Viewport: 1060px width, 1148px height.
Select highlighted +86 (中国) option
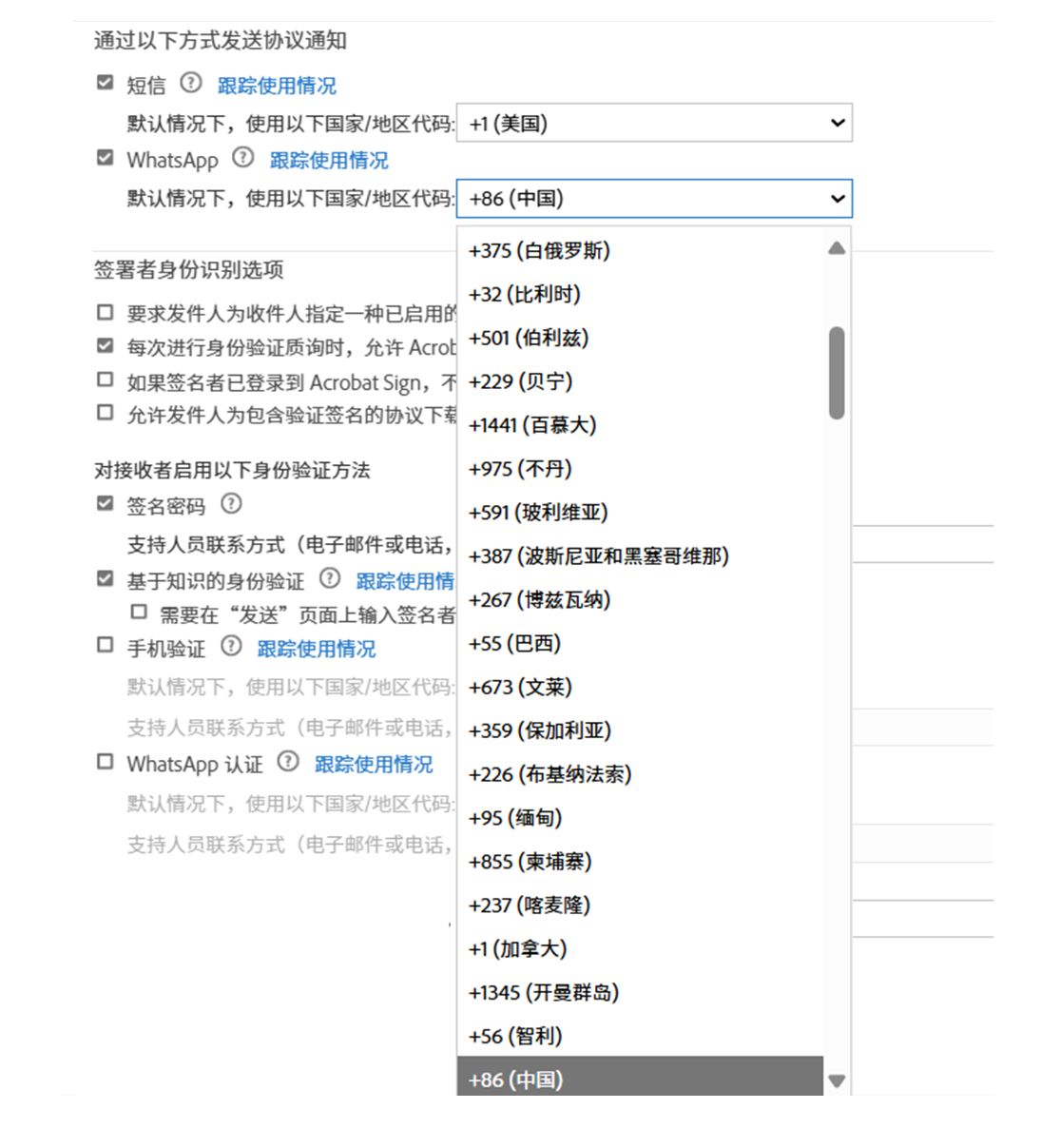point(640,1076)
